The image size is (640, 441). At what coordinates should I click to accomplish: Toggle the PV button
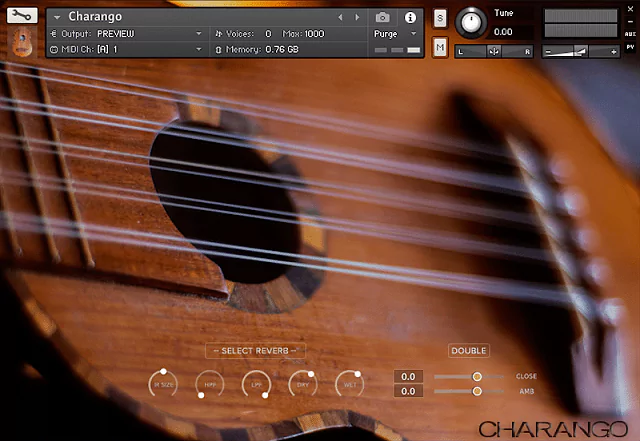630,47
